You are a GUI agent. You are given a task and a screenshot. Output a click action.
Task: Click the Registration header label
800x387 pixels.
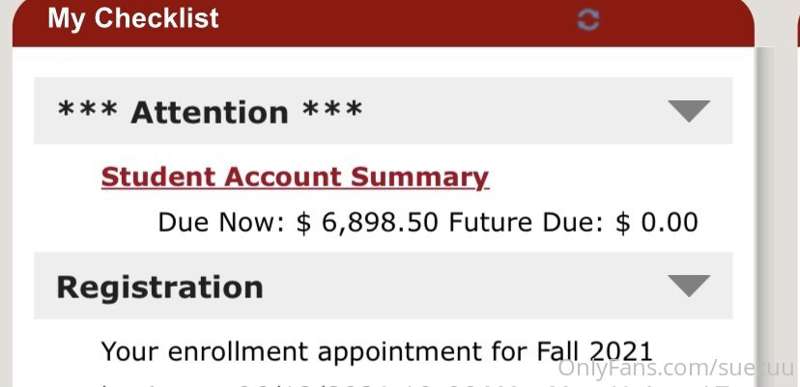click(160, 287)
